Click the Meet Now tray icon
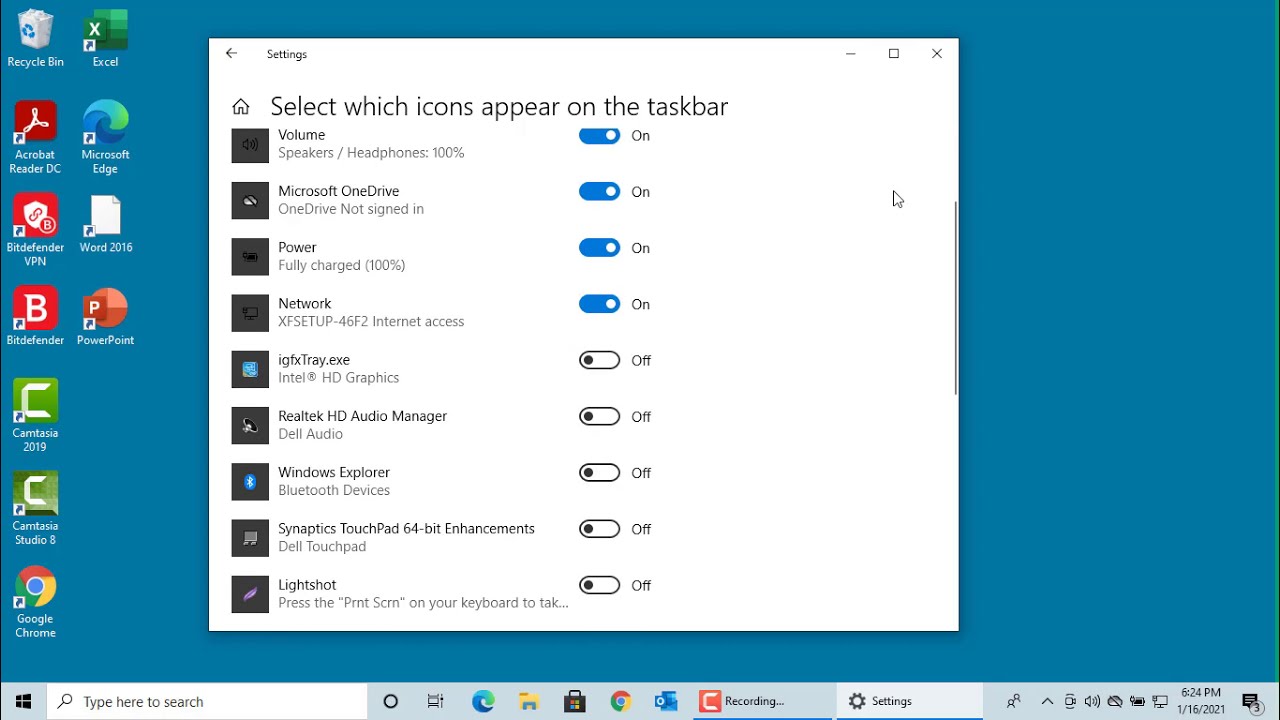 point(1070,702)
